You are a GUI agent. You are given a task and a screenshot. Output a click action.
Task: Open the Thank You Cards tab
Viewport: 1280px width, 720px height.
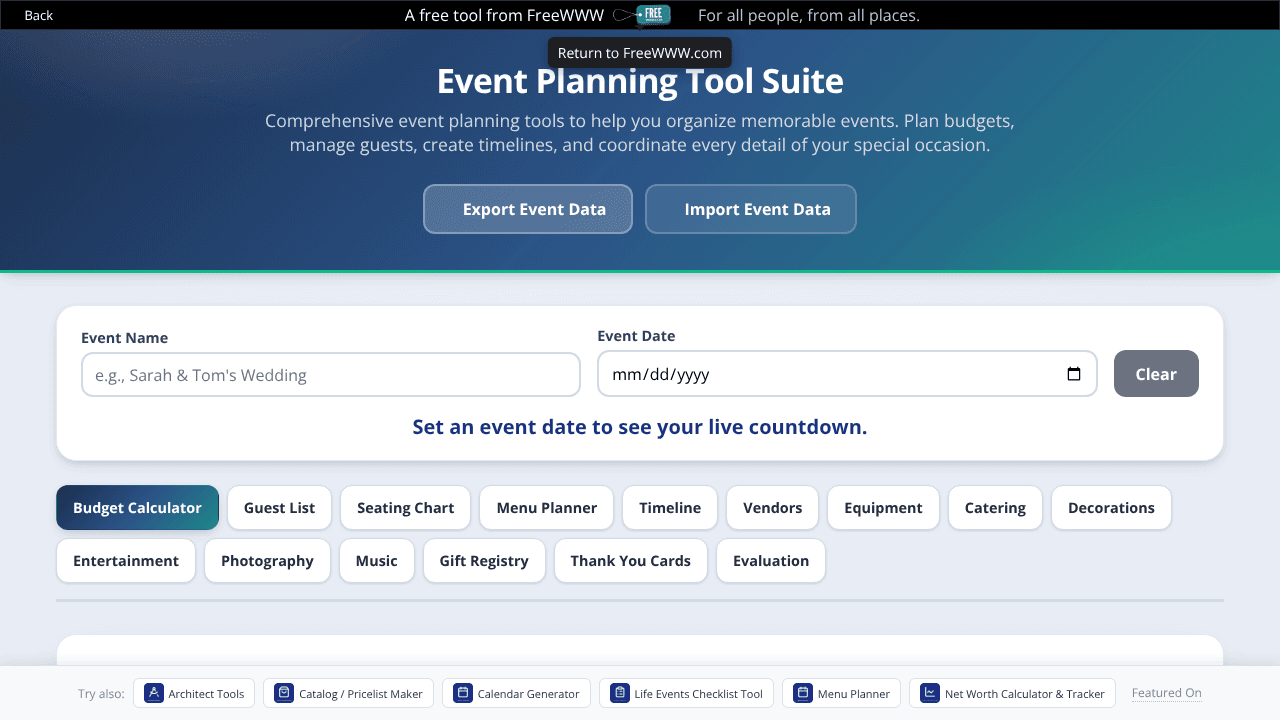[x=631, y=561]
